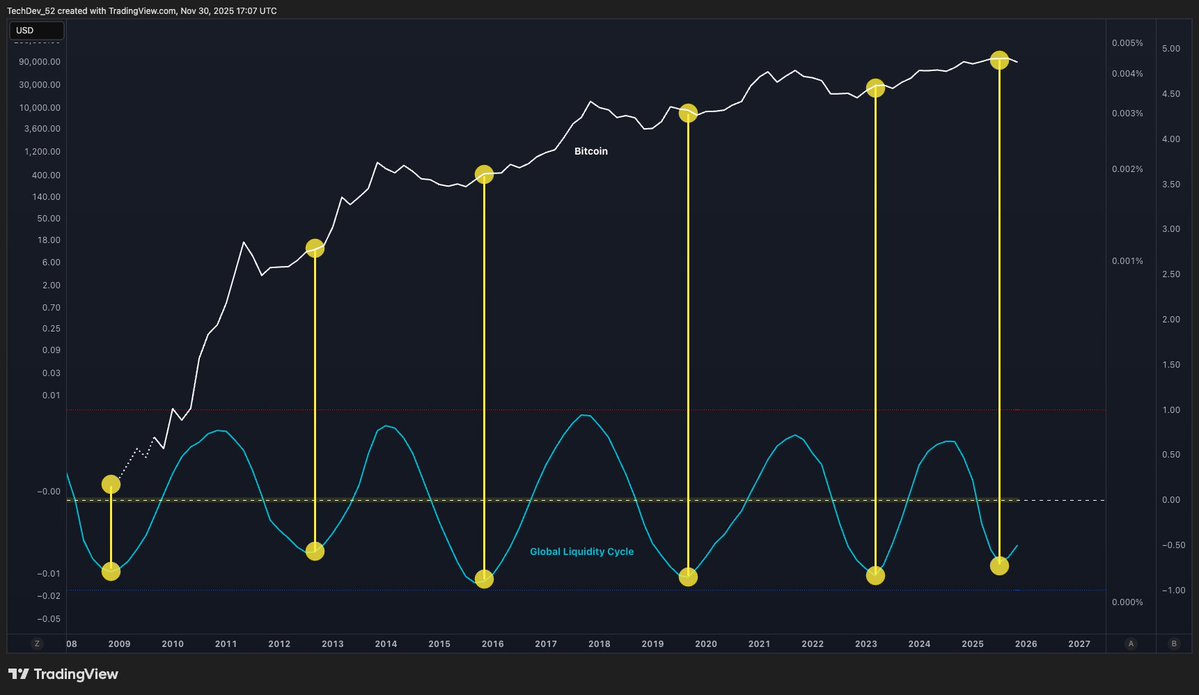Click the TechDev_52 attribution text
Image resolution: width=1199 pixels, height=695 pixels.
[x=32, y=10]
